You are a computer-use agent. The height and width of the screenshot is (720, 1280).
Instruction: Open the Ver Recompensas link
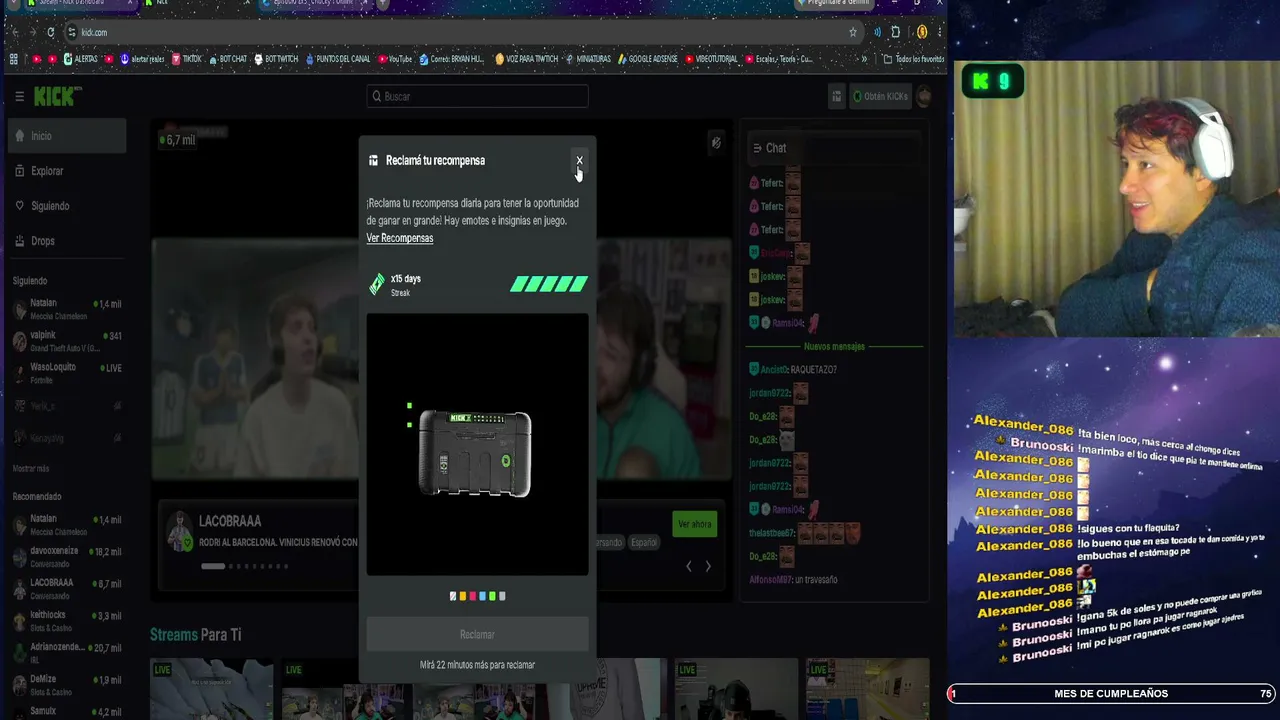tap(399, 238)
